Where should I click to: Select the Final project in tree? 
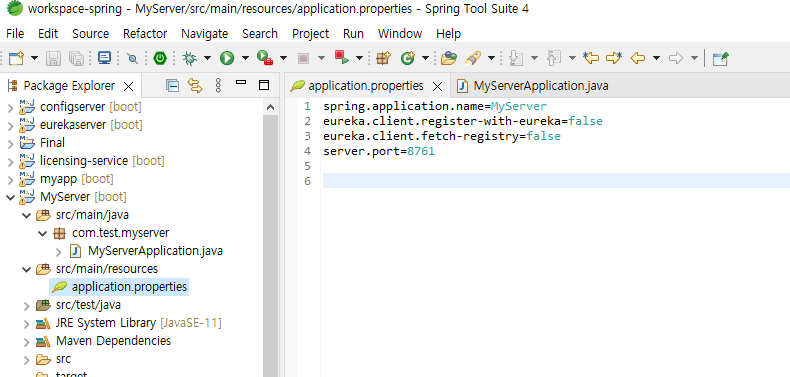point(42,143)
